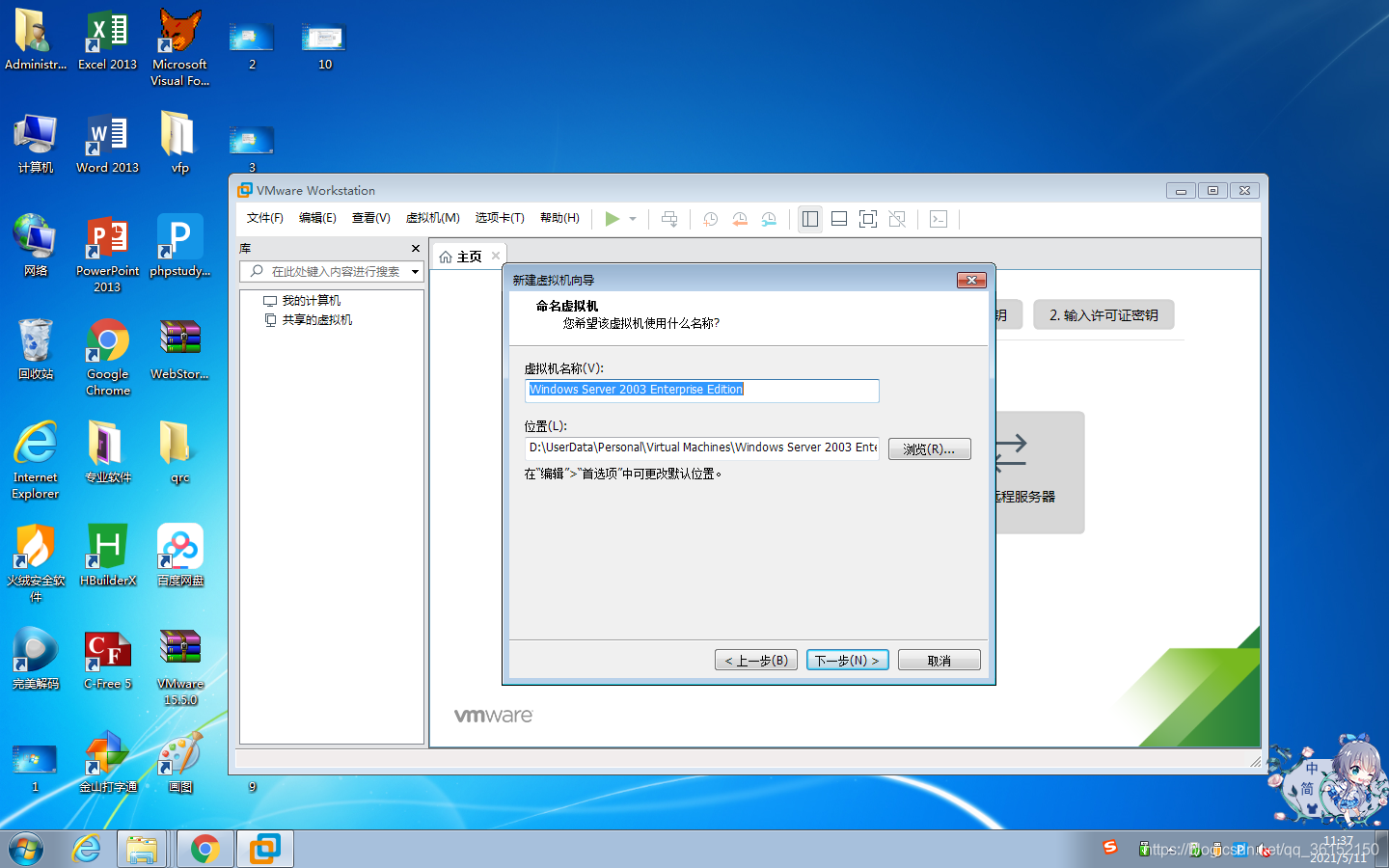Viewport: 1389px width, 868px height.
Task: Open the 火绒安全软件 desktop shortcut
Action: point(36,563)
